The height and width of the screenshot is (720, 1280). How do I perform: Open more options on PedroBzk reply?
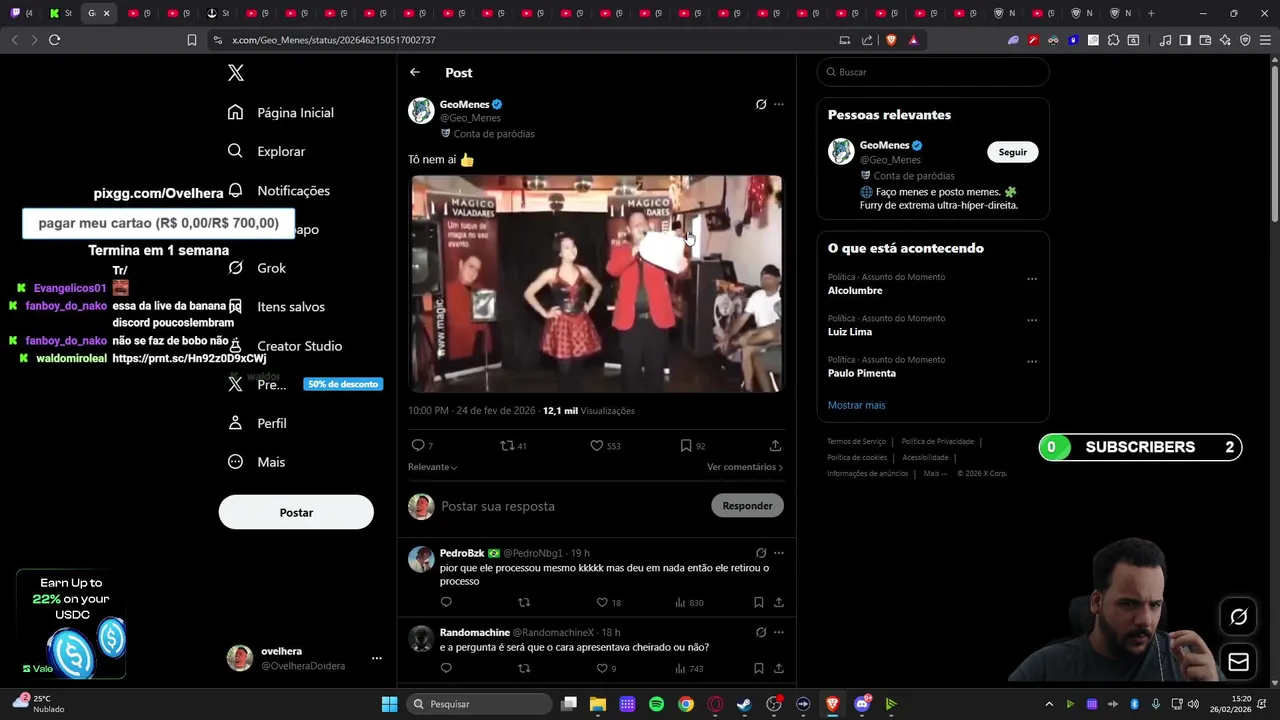[x=779, y=553]
